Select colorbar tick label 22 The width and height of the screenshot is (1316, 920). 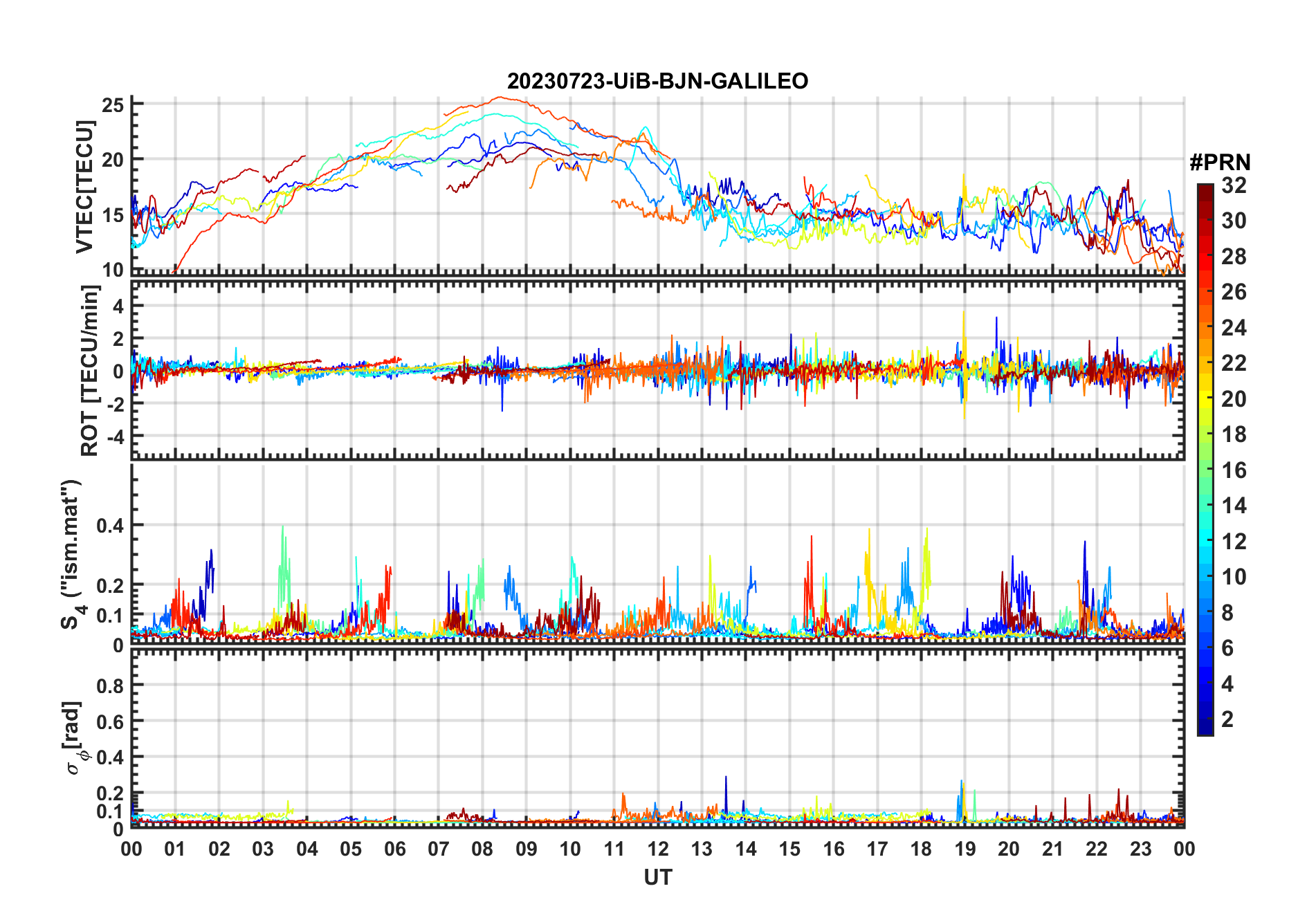pyautogui.click(x=1234, y=363)
